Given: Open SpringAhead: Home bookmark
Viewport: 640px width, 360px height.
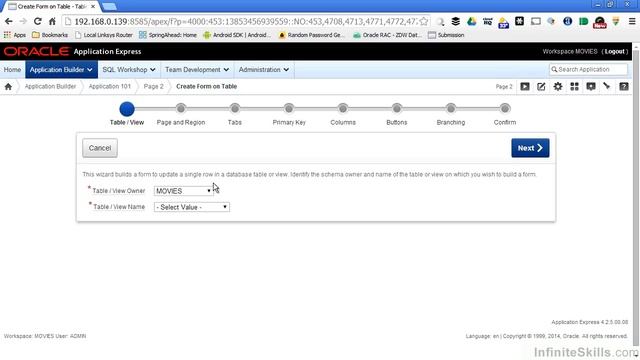Looking at the screenshot, I should tap(168, 35).
